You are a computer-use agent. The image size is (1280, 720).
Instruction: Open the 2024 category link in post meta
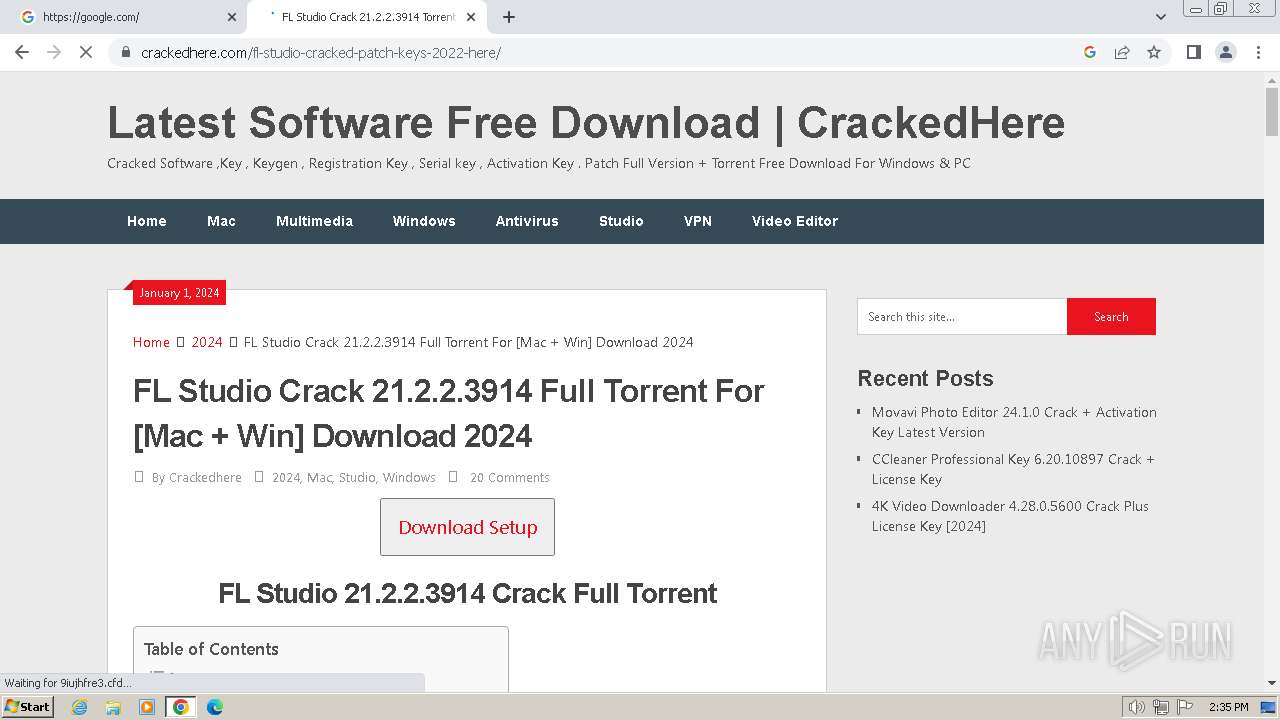[286, 478]
